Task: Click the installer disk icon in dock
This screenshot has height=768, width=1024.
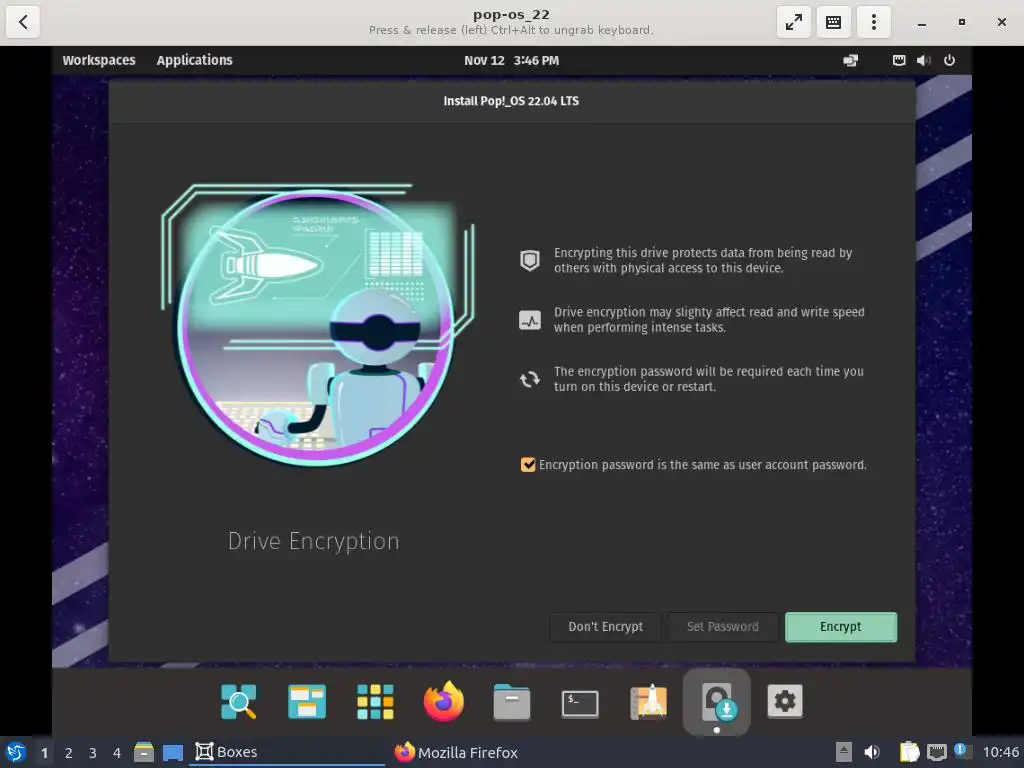Action: (716, 702)
